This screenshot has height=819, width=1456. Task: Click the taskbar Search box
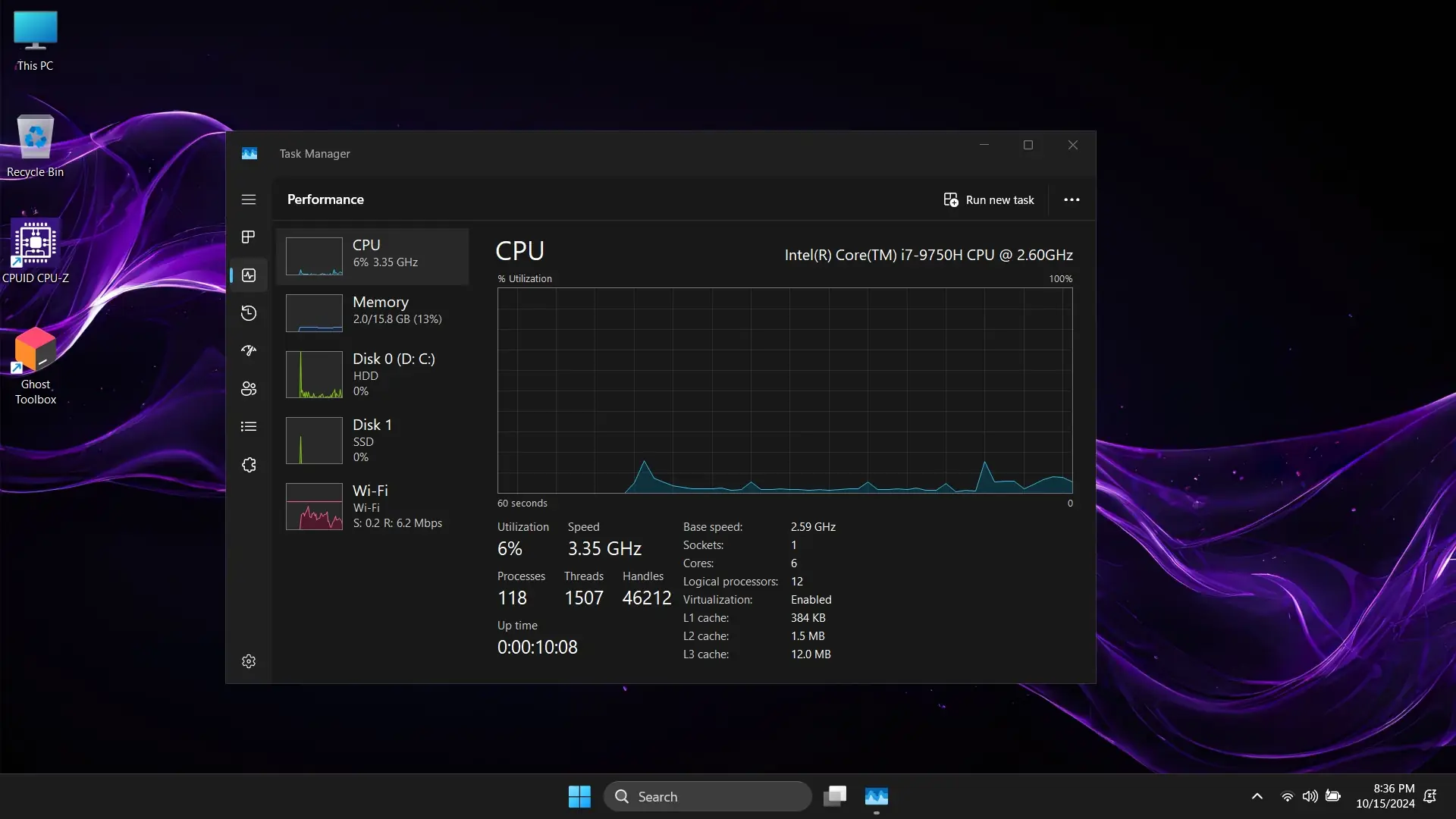708,796
